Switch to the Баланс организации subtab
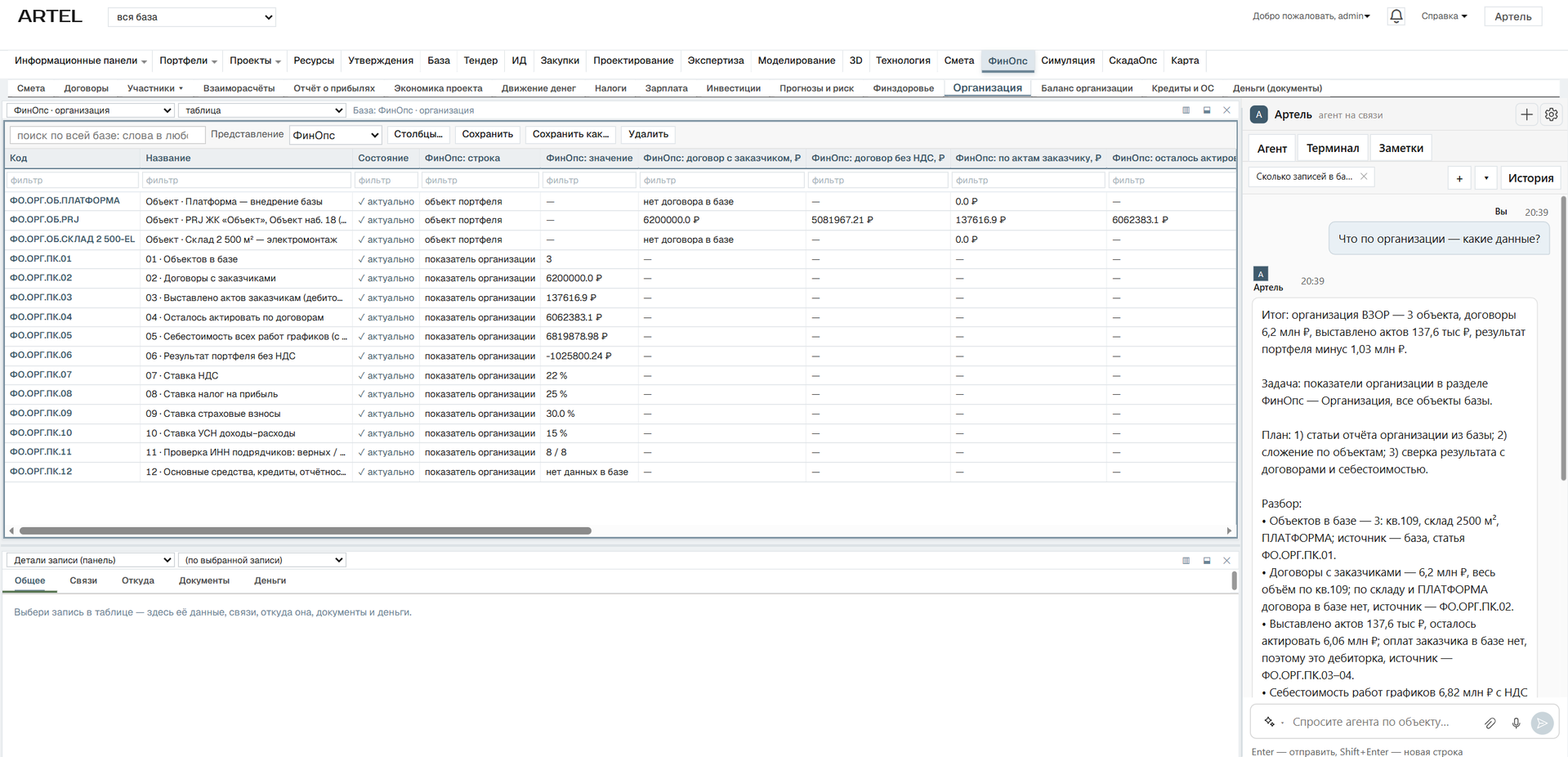This screenshot has width=1568, height=757. (x=1087, y=88)
